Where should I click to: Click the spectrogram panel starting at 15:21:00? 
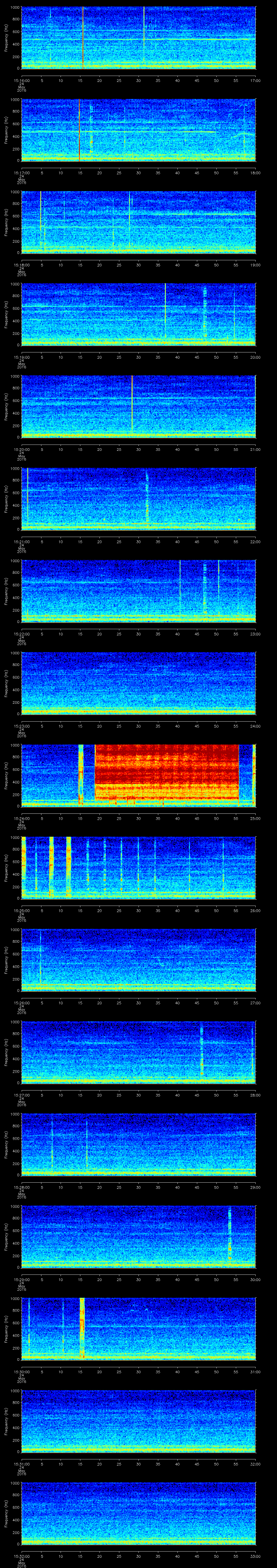click(x=138, y=499)
